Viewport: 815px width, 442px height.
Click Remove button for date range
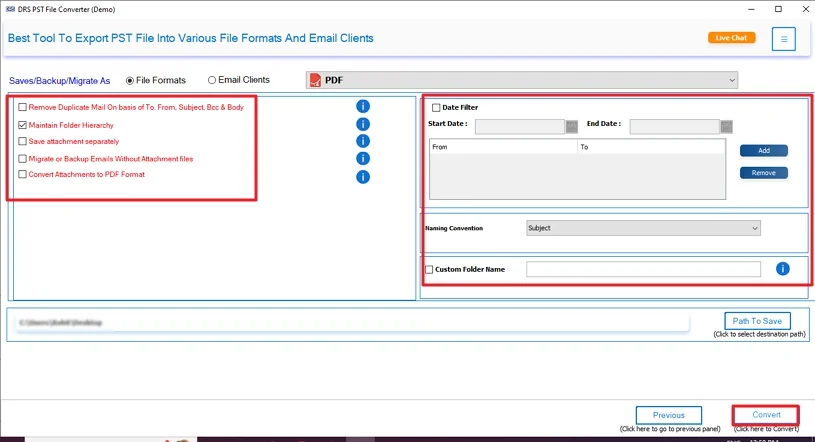tap(764, 173)
